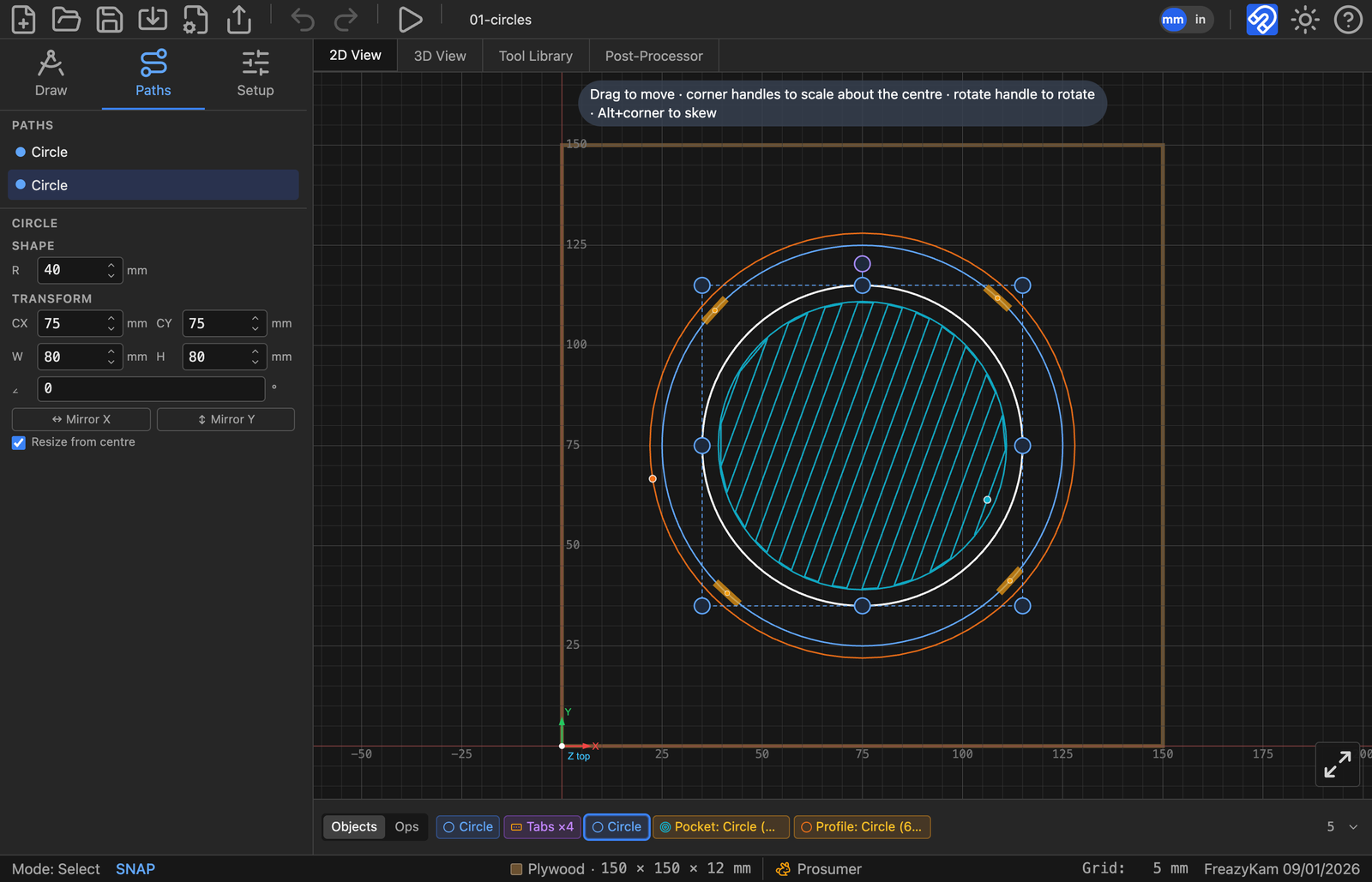
Task: Click the bottom-right corner scale handle
Action: pos(1023,606)
